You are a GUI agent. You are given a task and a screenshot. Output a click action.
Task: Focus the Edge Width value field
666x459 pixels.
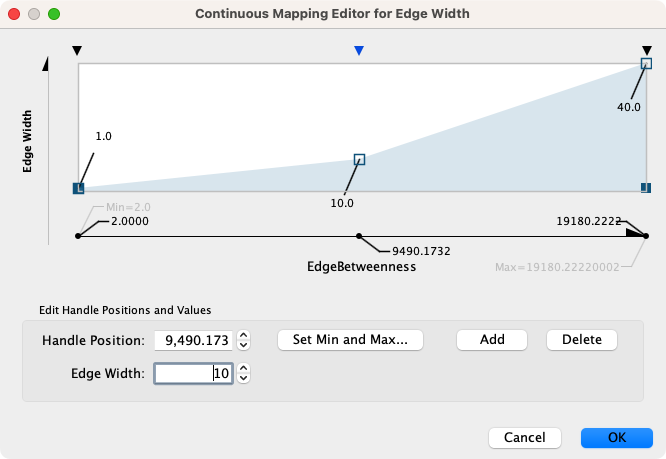[x=194, y=374]
